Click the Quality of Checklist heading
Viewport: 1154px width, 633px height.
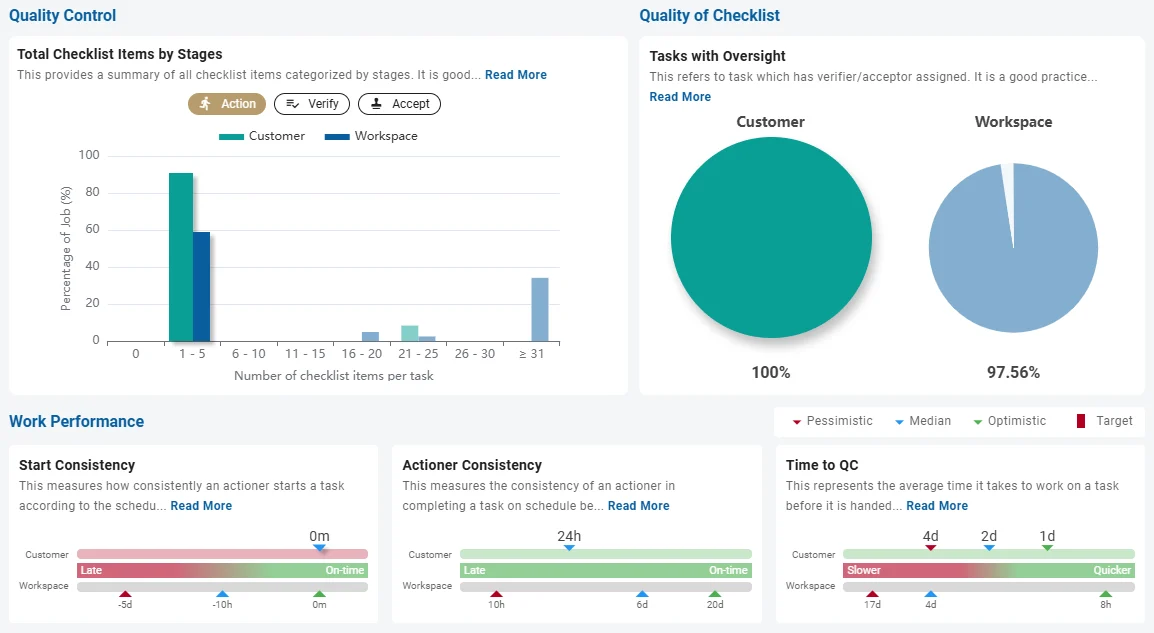709,15
